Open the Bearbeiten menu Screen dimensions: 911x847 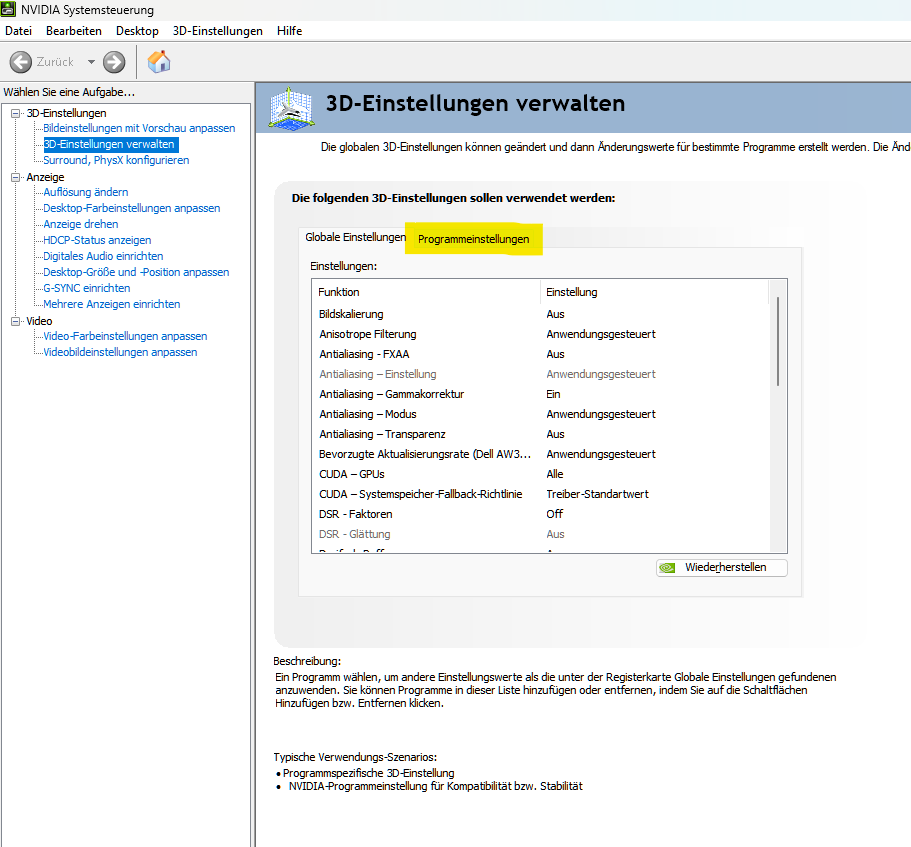74,31
